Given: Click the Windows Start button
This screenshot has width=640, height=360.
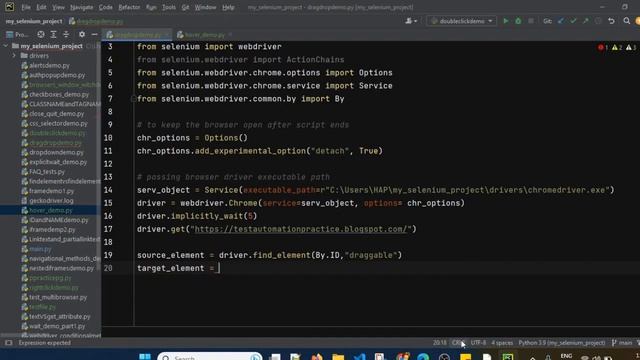Looking at the screenshot, I should click(145, 357).
